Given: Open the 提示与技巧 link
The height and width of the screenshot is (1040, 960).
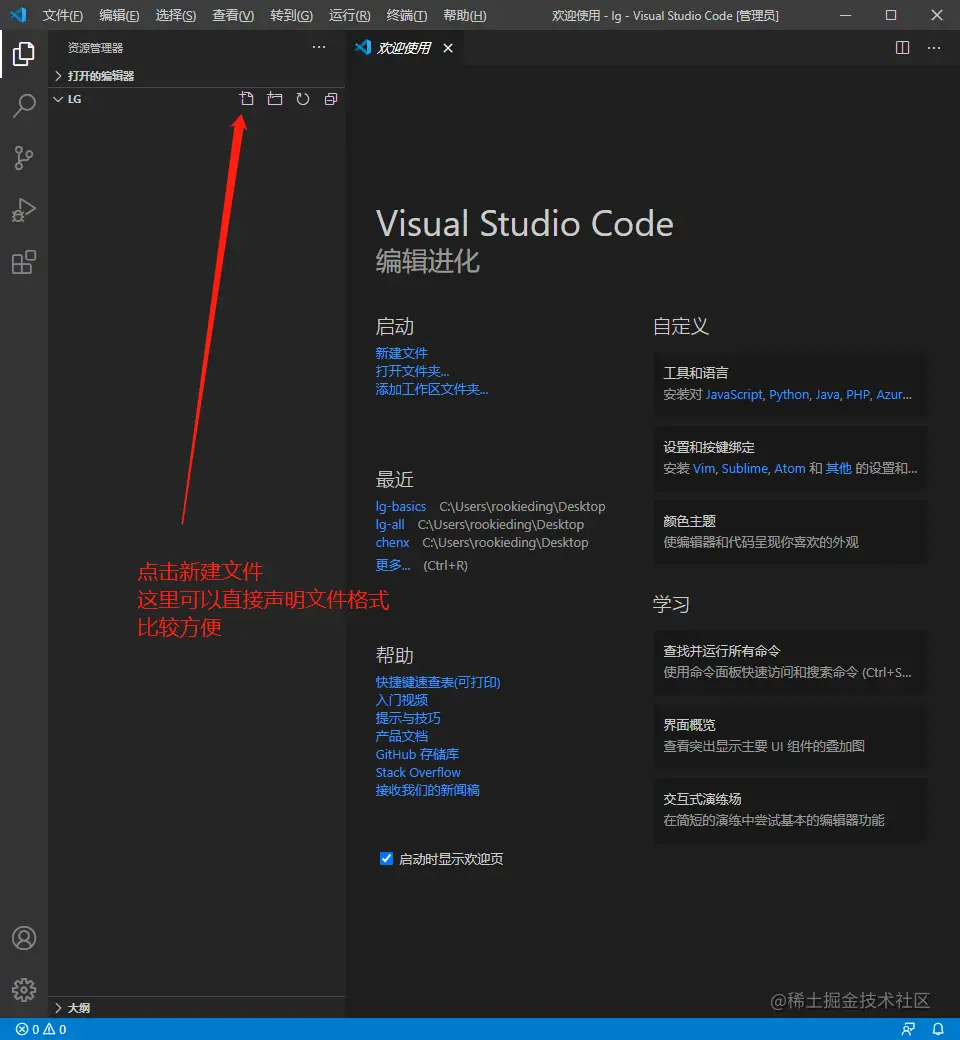Looking at the screenshot, I should (x=408, y=718).
